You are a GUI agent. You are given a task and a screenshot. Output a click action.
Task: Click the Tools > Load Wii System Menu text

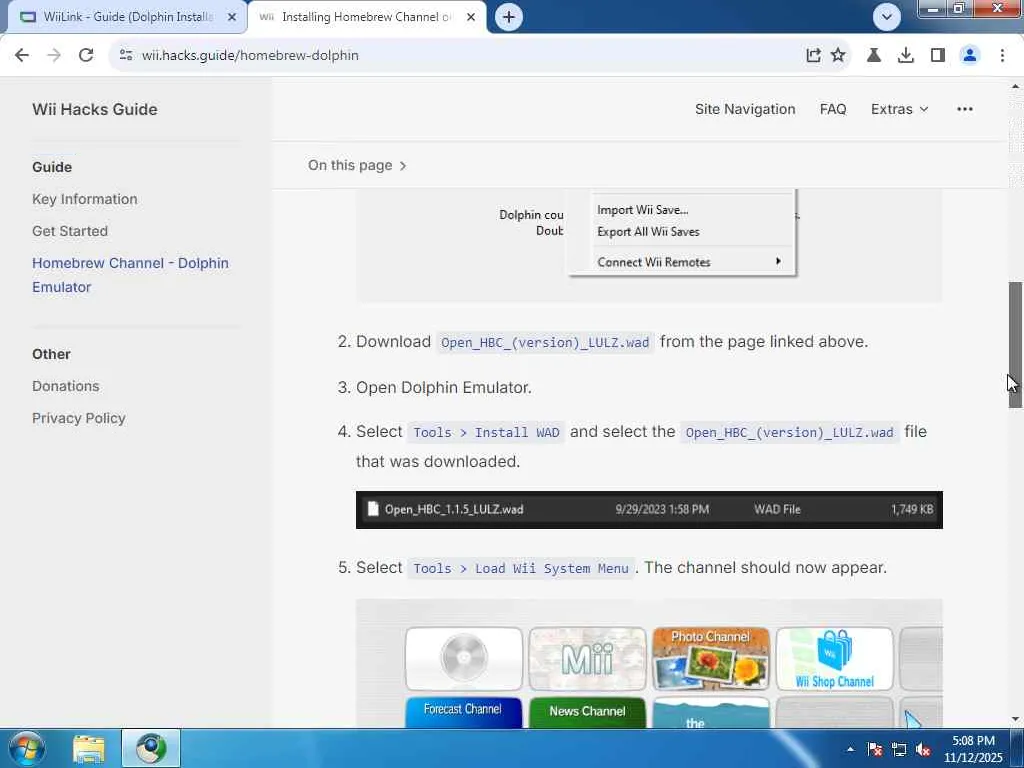coord(521,568)
